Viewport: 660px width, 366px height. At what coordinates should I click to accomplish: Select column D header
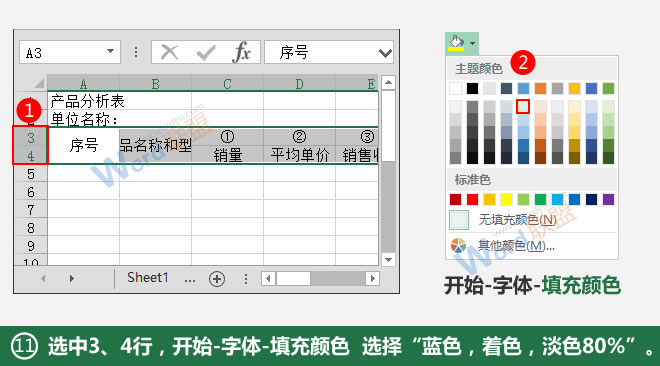pyautogui.click(x=299, y=84)
